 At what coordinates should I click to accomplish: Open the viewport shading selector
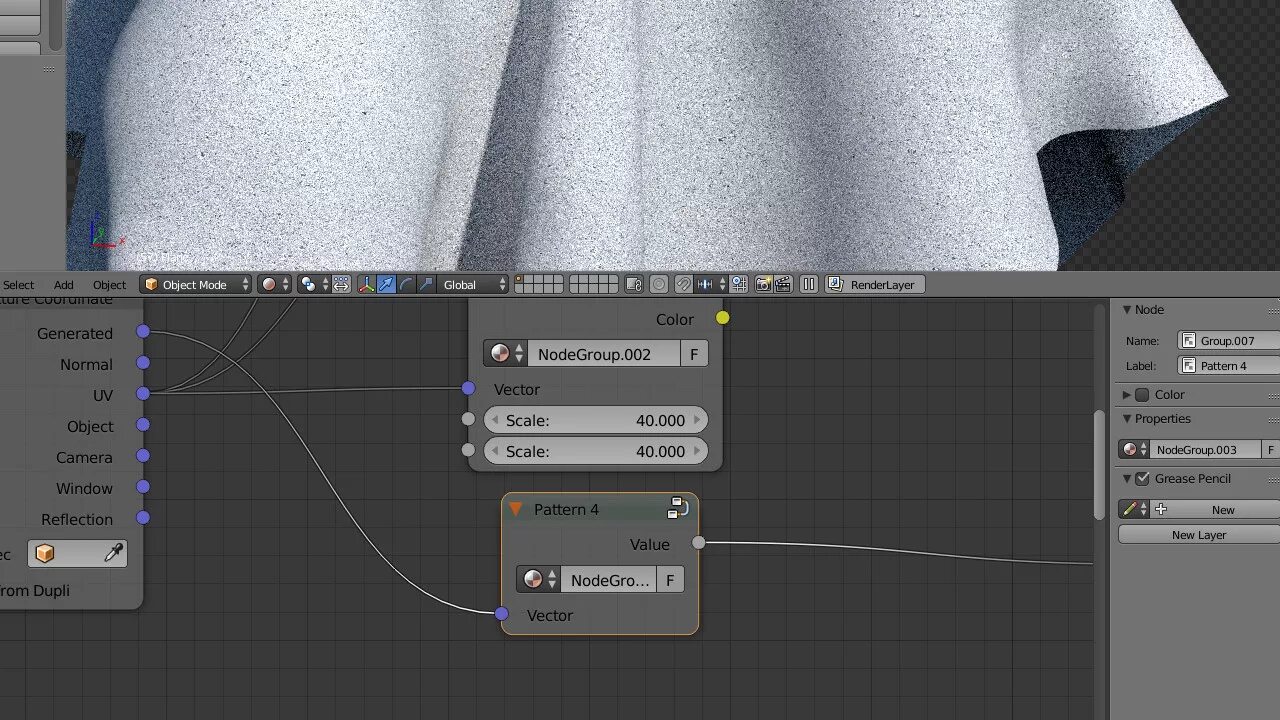point(274,285)
